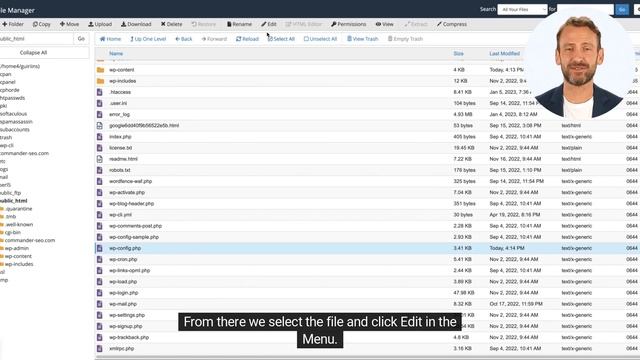Select the readme.html file icon

tap(100, 159)
